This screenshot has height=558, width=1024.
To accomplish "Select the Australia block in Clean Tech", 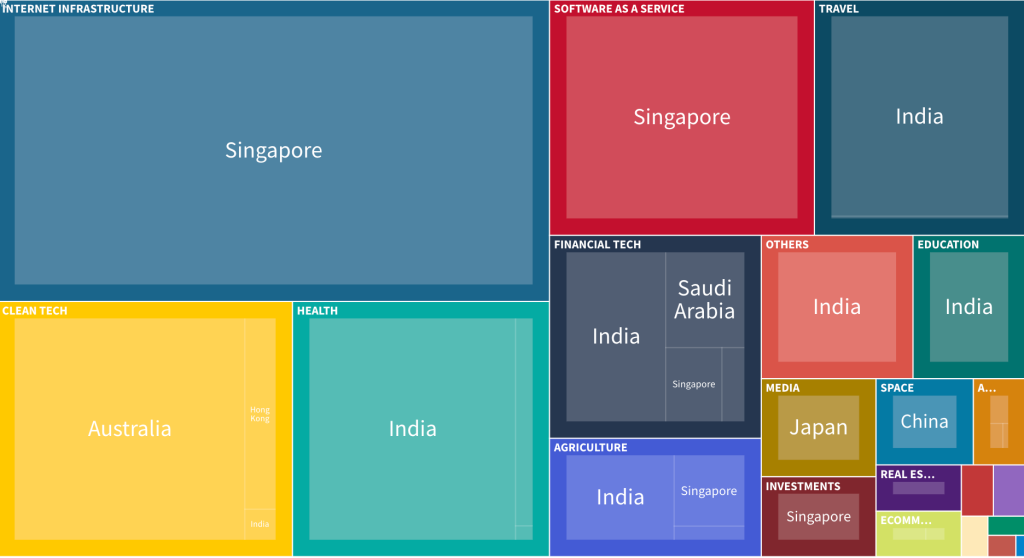I will point(130,428).
